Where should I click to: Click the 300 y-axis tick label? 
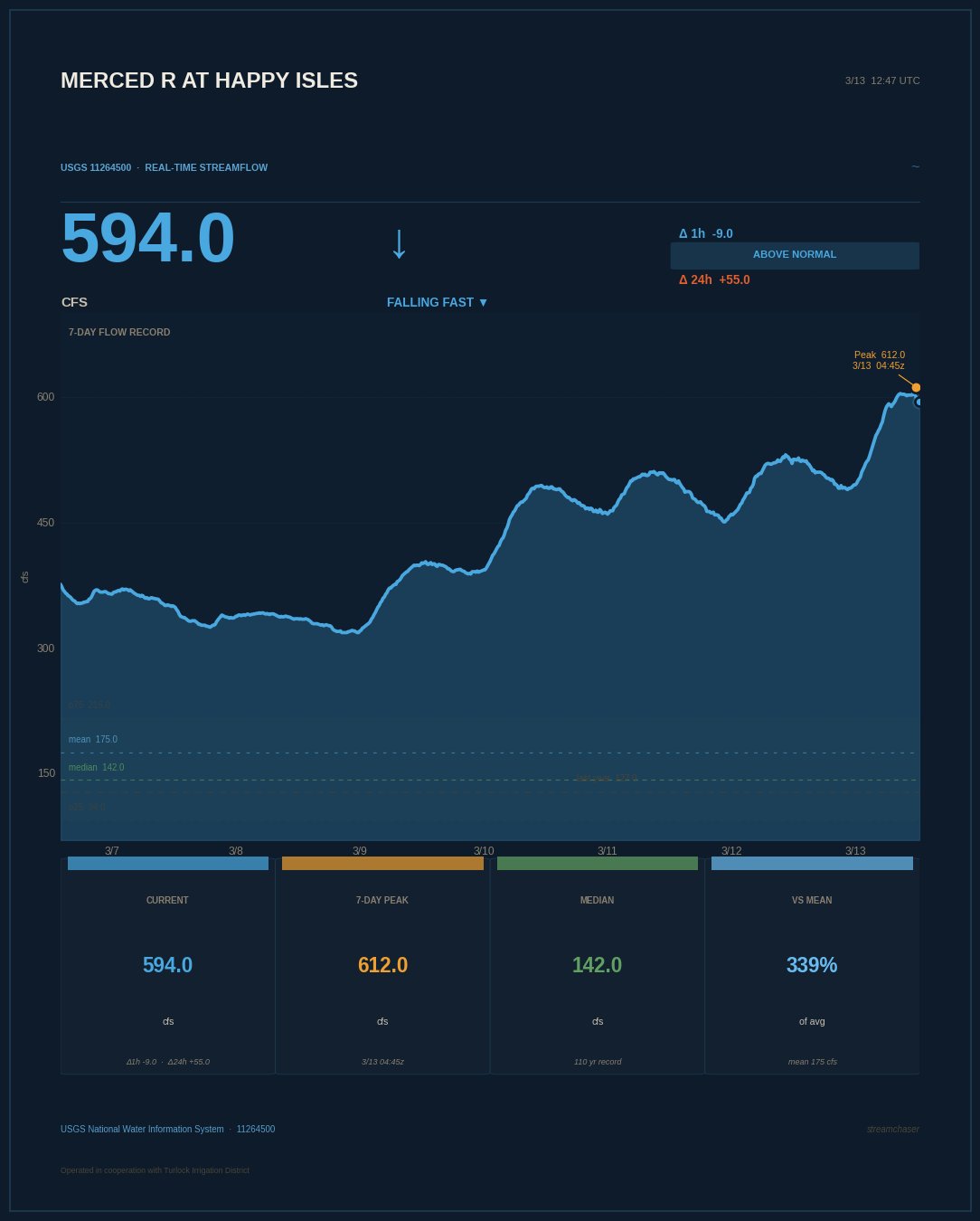45,648
